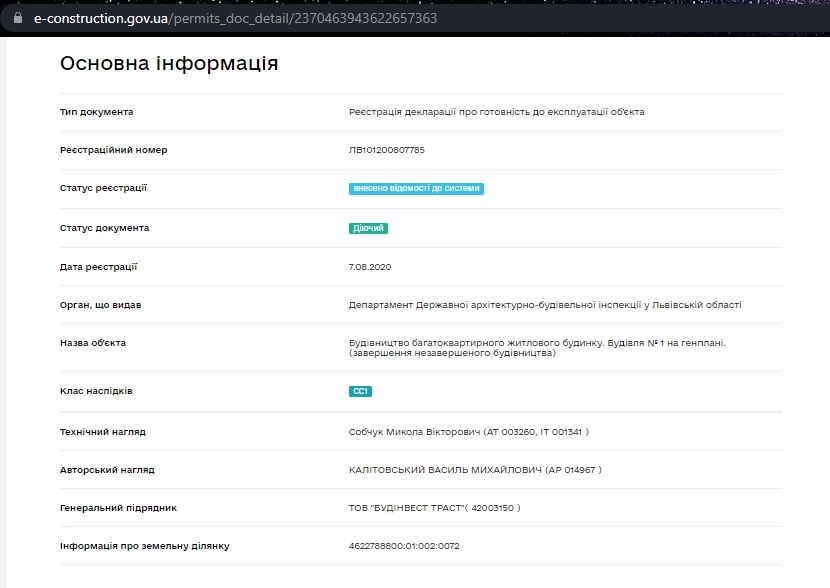This screenshot has height=588, width=830.
Task: Select 'Департамент Державної архітектурно-будівельної інспекції' text
Action: coord(494,305)
